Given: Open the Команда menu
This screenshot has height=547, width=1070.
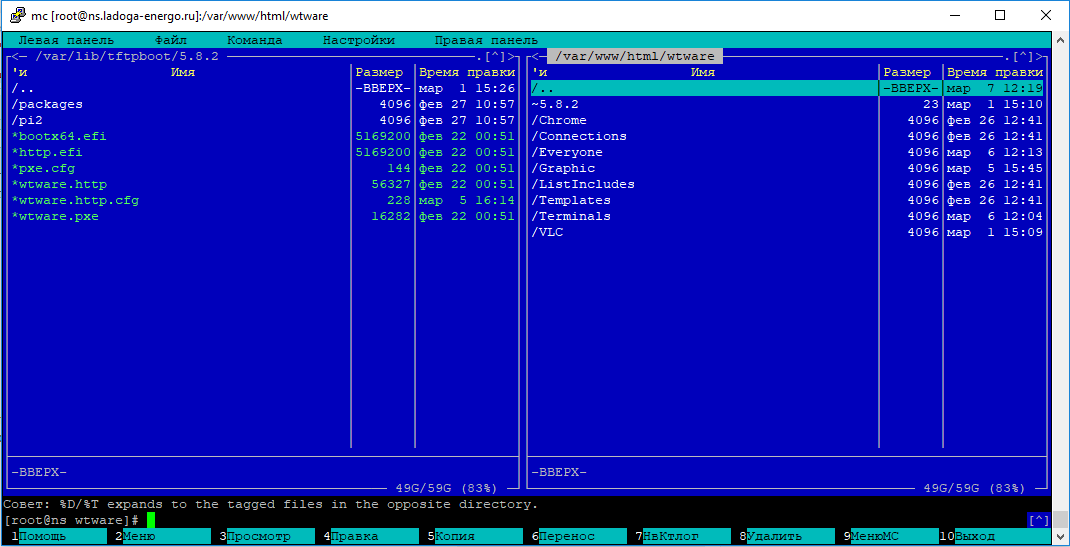Looking at the screenshot, I should click(254, 40).
